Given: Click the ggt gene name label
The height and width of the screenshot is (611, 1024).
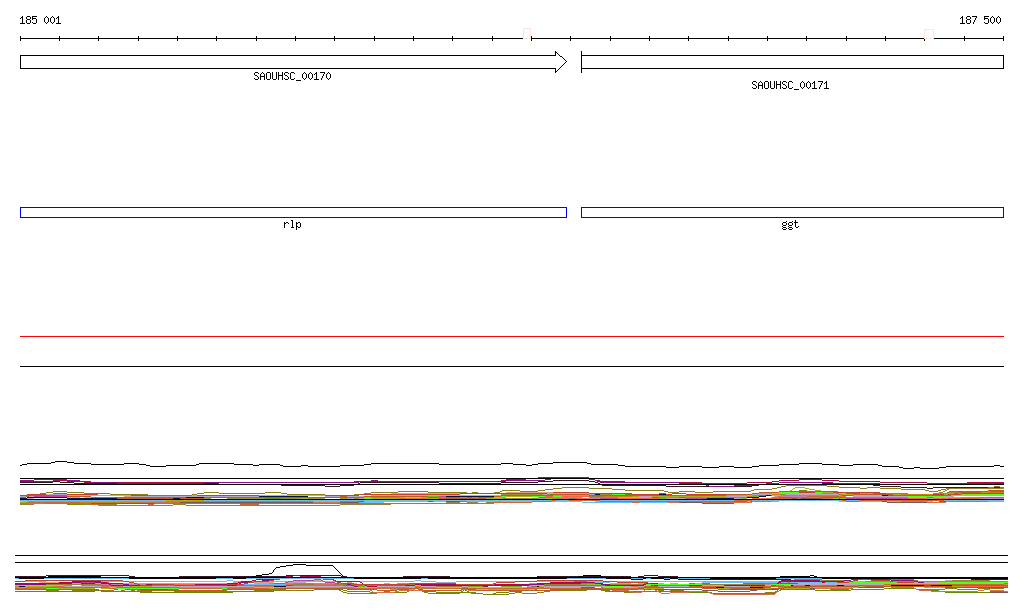Looking at the screenshot, I should click(x=790, y=225).
